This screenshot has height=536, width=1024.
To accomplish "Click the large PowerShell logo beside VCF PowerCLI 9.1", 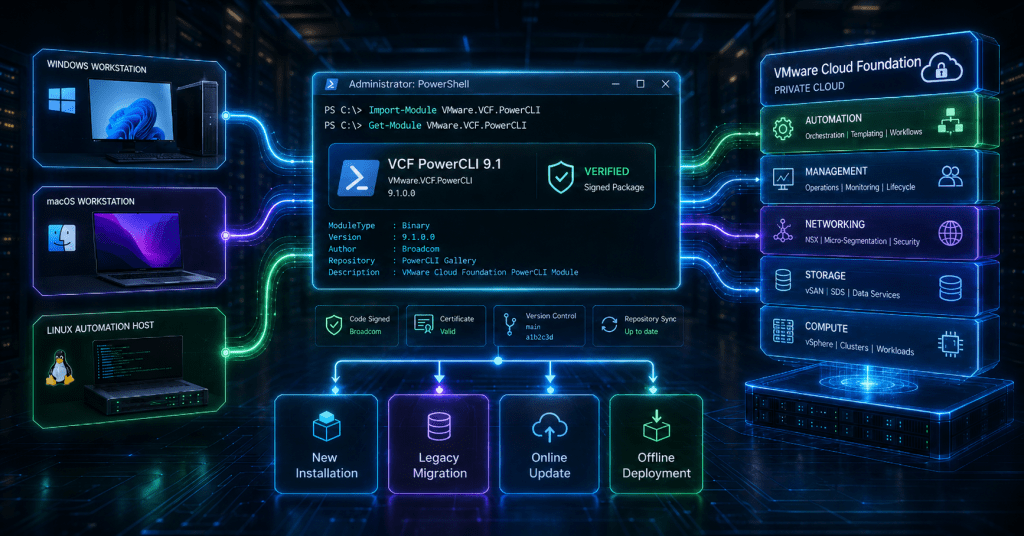I will click(358, 177).
